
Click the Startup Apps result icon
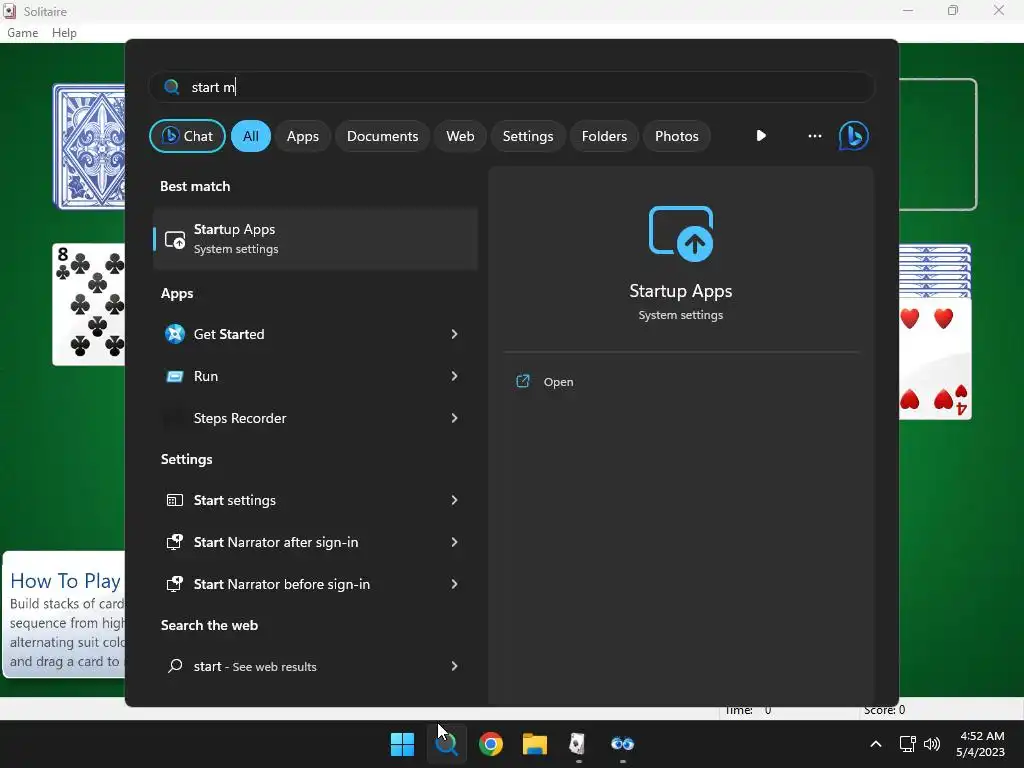[175, 239]
